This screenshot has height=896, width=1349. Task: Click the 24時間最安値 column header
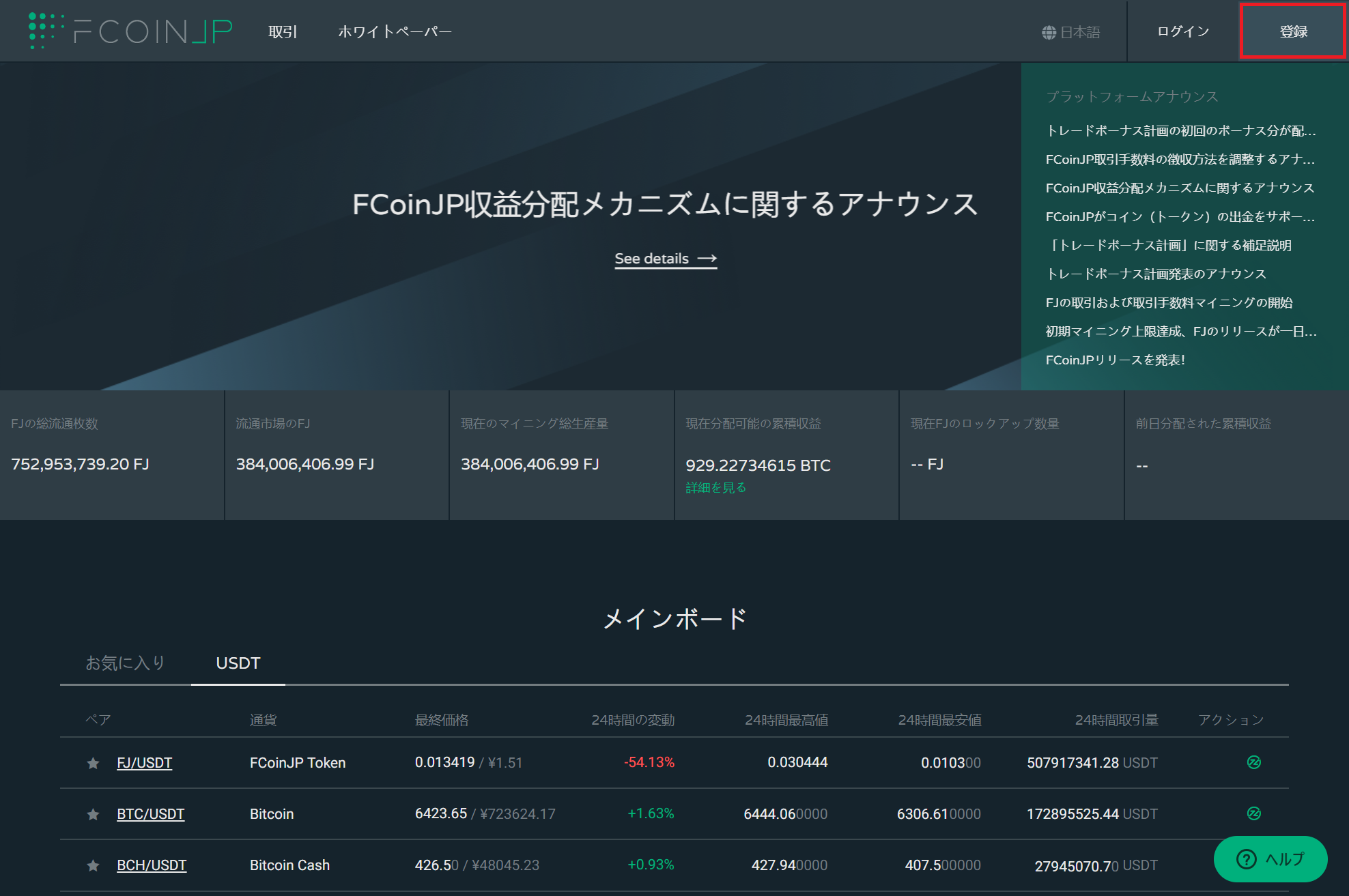tap(939, 720)
